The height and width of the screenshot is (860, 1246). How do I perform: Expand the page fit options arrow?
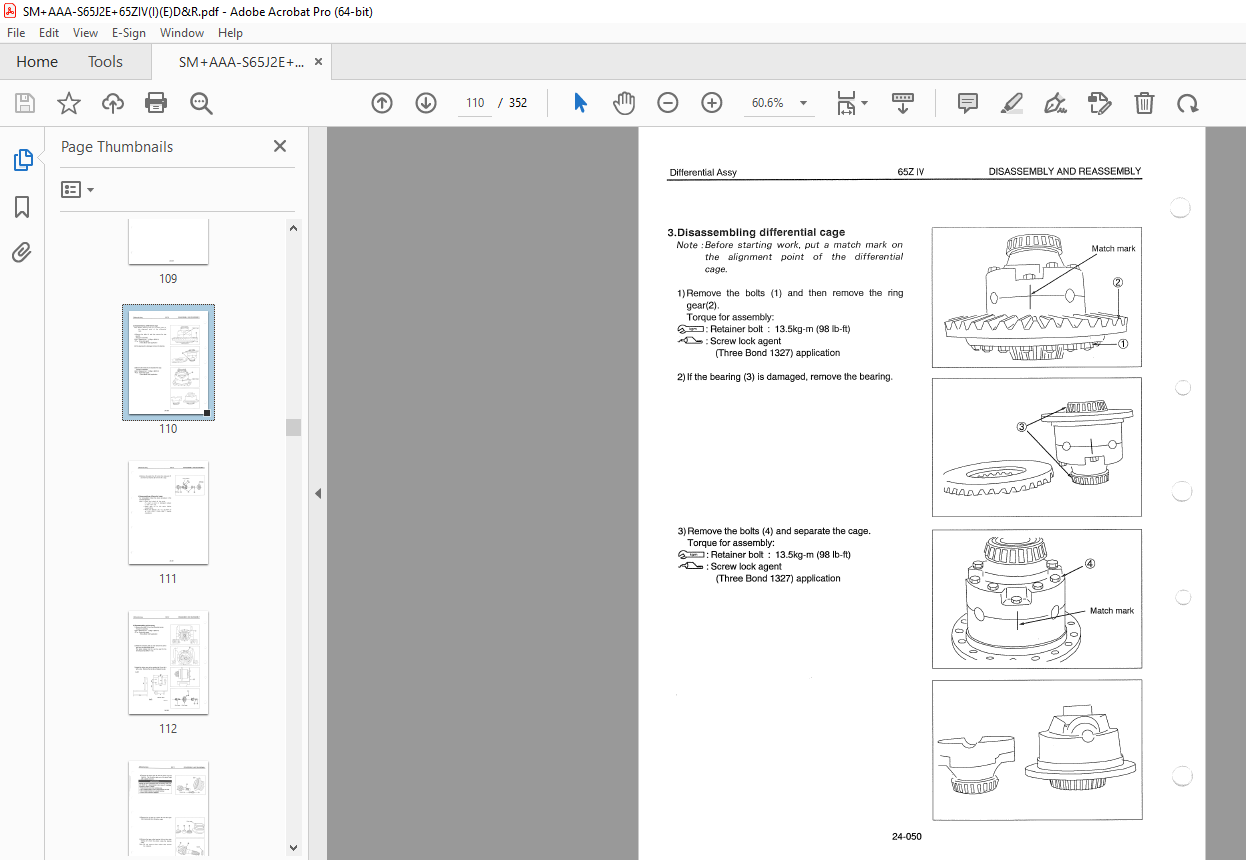coord(864,103)
